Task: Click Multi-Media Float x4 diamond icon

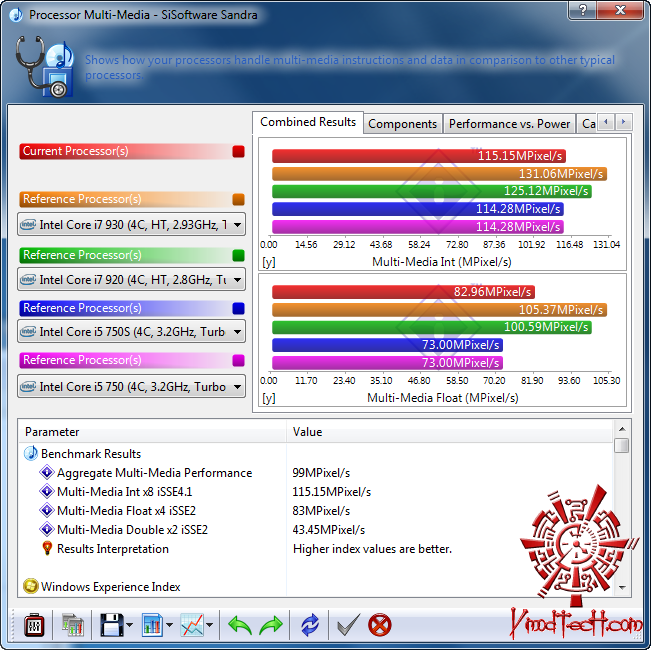Action: [x=46, y=511]
